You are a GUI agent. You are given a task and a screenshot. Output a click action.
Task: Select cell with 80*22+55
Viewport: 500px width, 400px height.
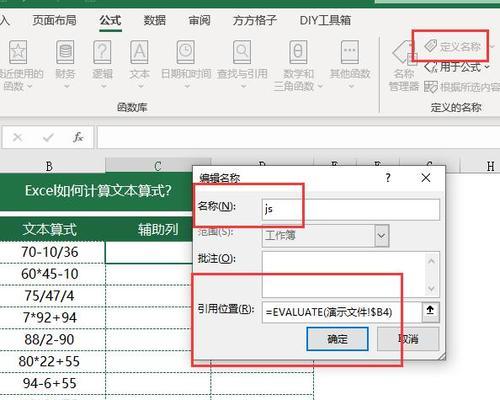tap(49, 361)
